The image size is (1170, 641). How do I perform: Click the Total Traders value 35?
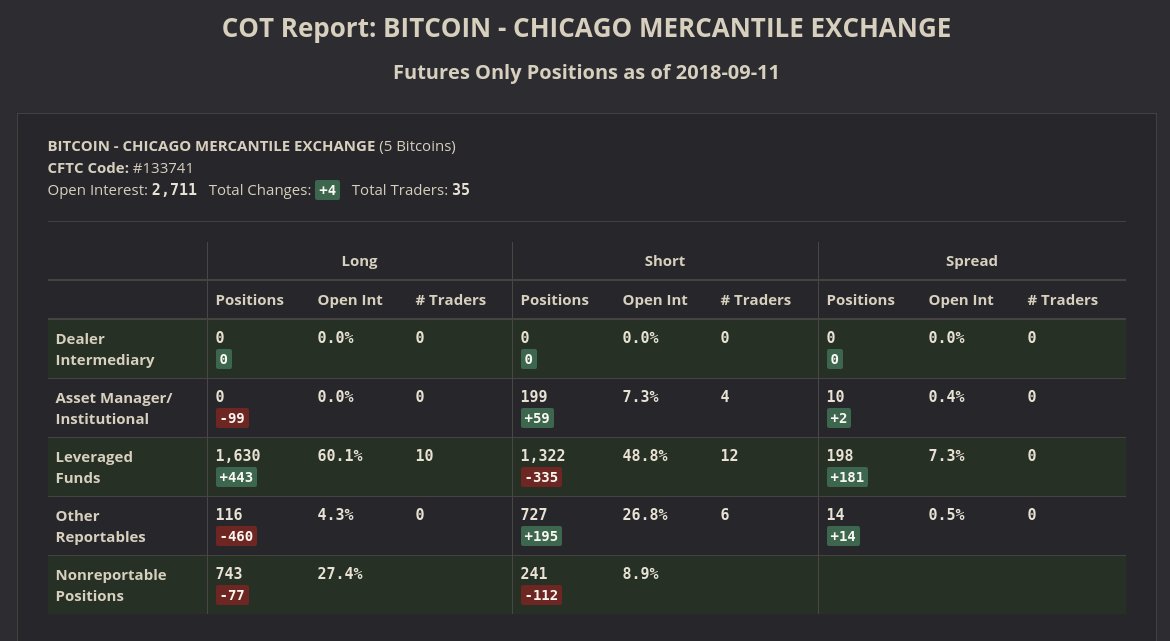point(460,190)
